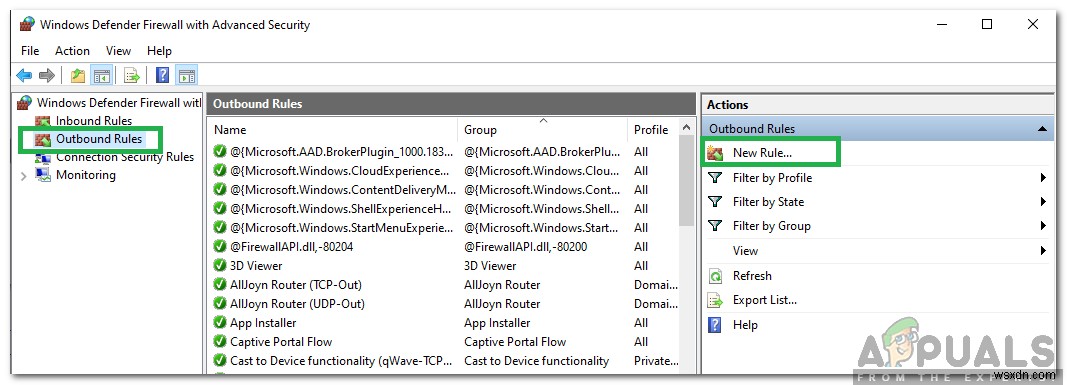Click the Private... profile cell of Cast to Device
The image size is (1067, 385).
[x=656, y=361]
